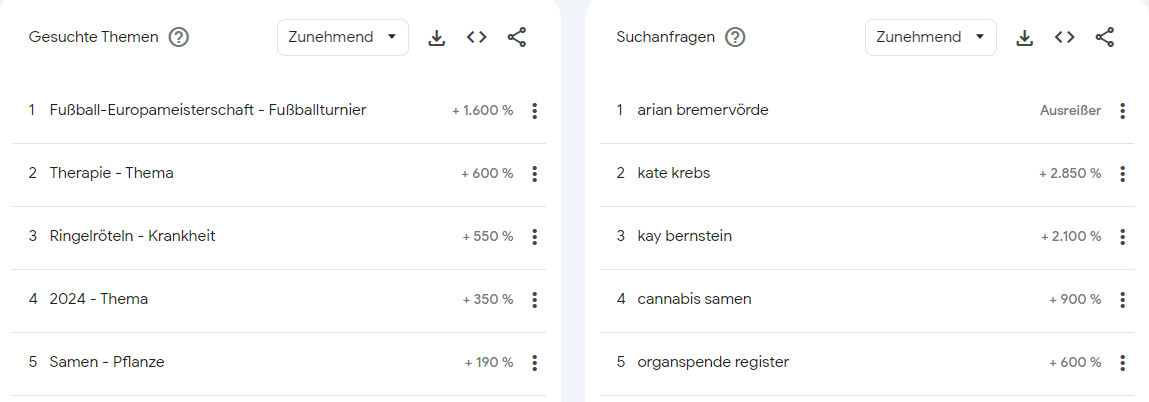Open more options for Fußball-Europameisterschaft row

(x=534, y=111)
